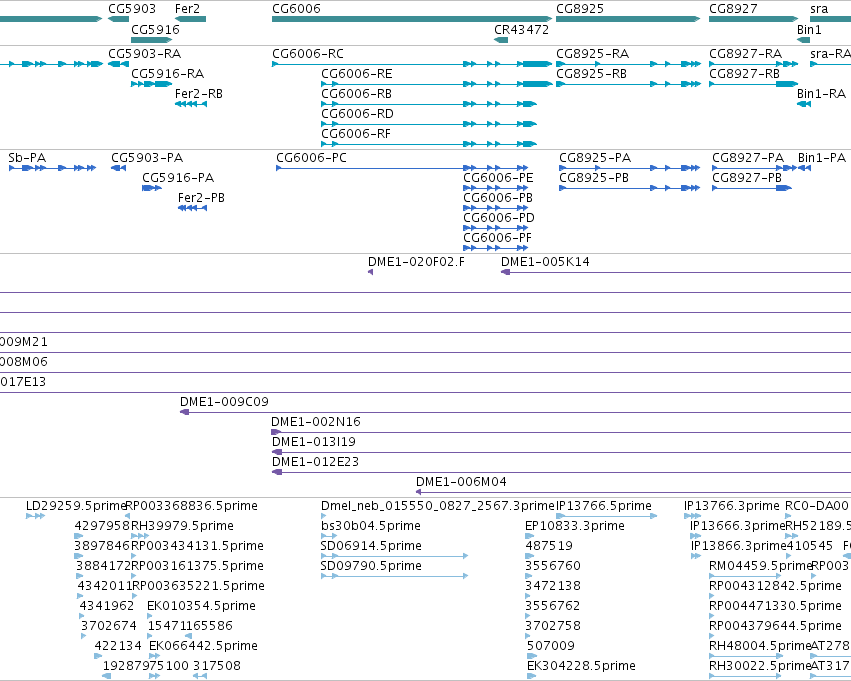851x681 pixels.
Task: Click transcript CG8925-RB label
Action: [592, 74]
